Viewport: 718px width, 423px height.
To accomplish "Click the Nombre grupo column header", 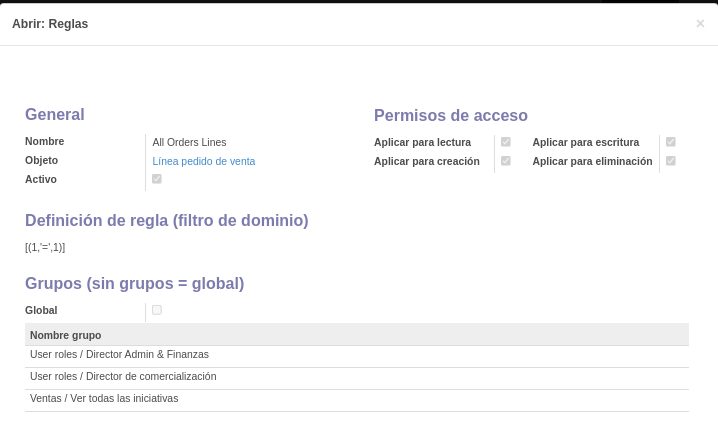I will click(65, 335).
